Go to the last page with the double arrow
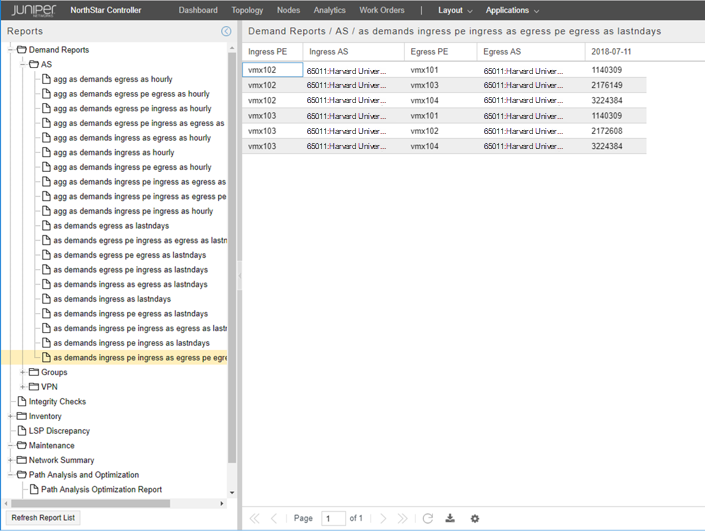 click(x=403, y=518)
